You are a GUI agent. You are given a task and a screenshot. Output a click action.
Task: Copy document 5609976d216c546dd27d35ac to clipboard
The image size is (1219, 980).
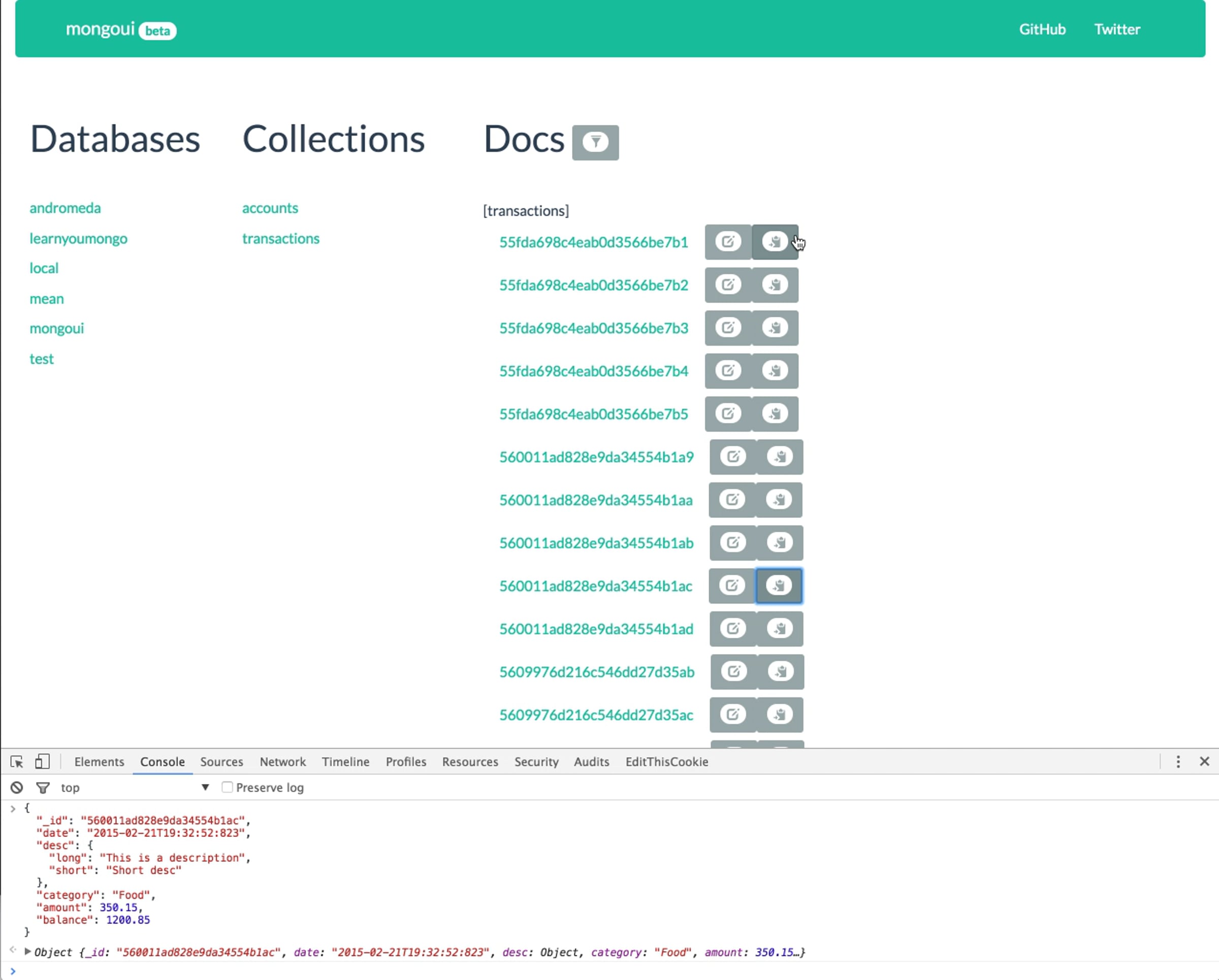[x=780, y=714]
